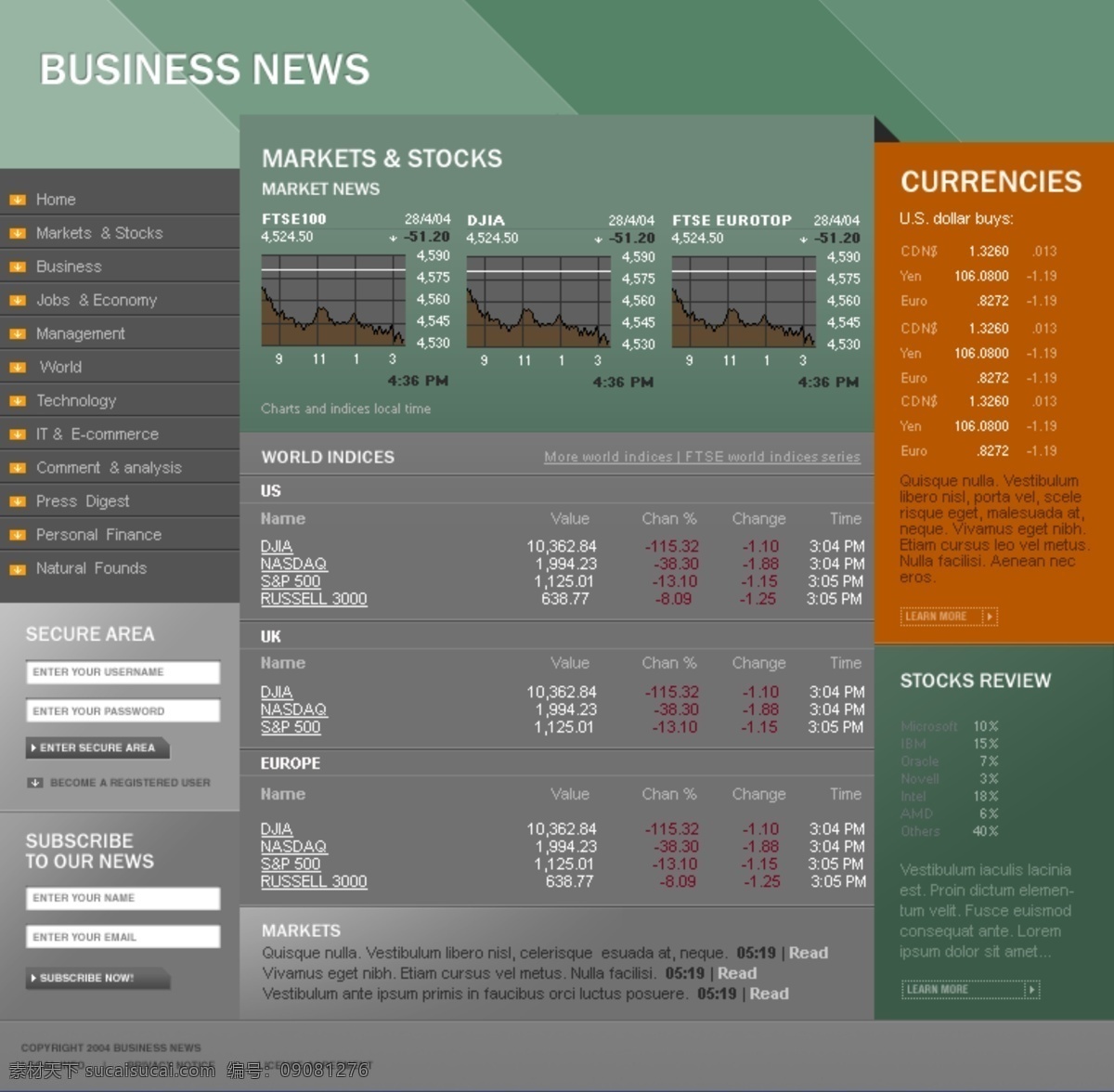This screenshot has width=1114, height=1092.
Task: Click the DJIA market chart
Action: 538,302
